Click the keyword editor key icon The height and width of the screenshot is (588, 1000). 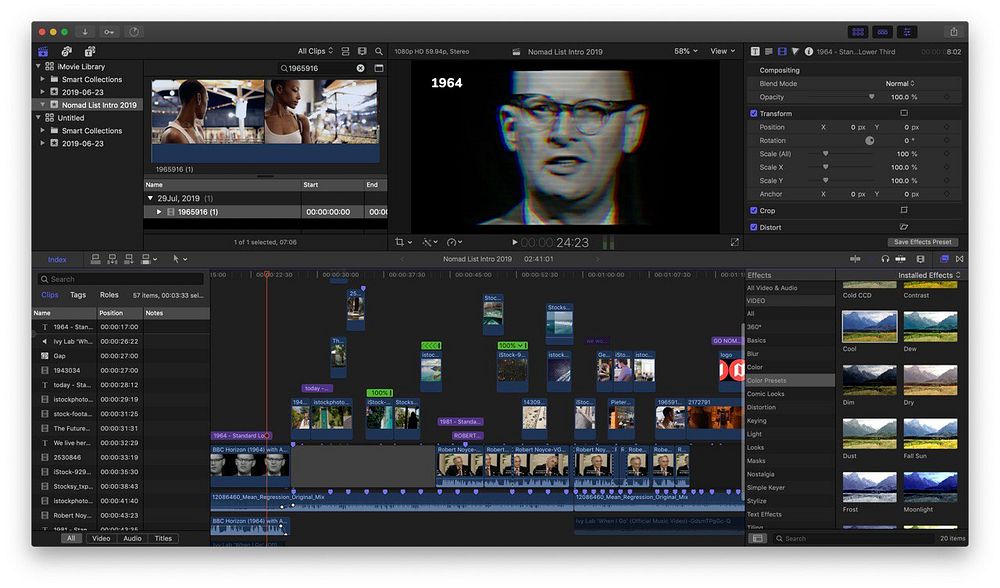(x=108, y=32)
